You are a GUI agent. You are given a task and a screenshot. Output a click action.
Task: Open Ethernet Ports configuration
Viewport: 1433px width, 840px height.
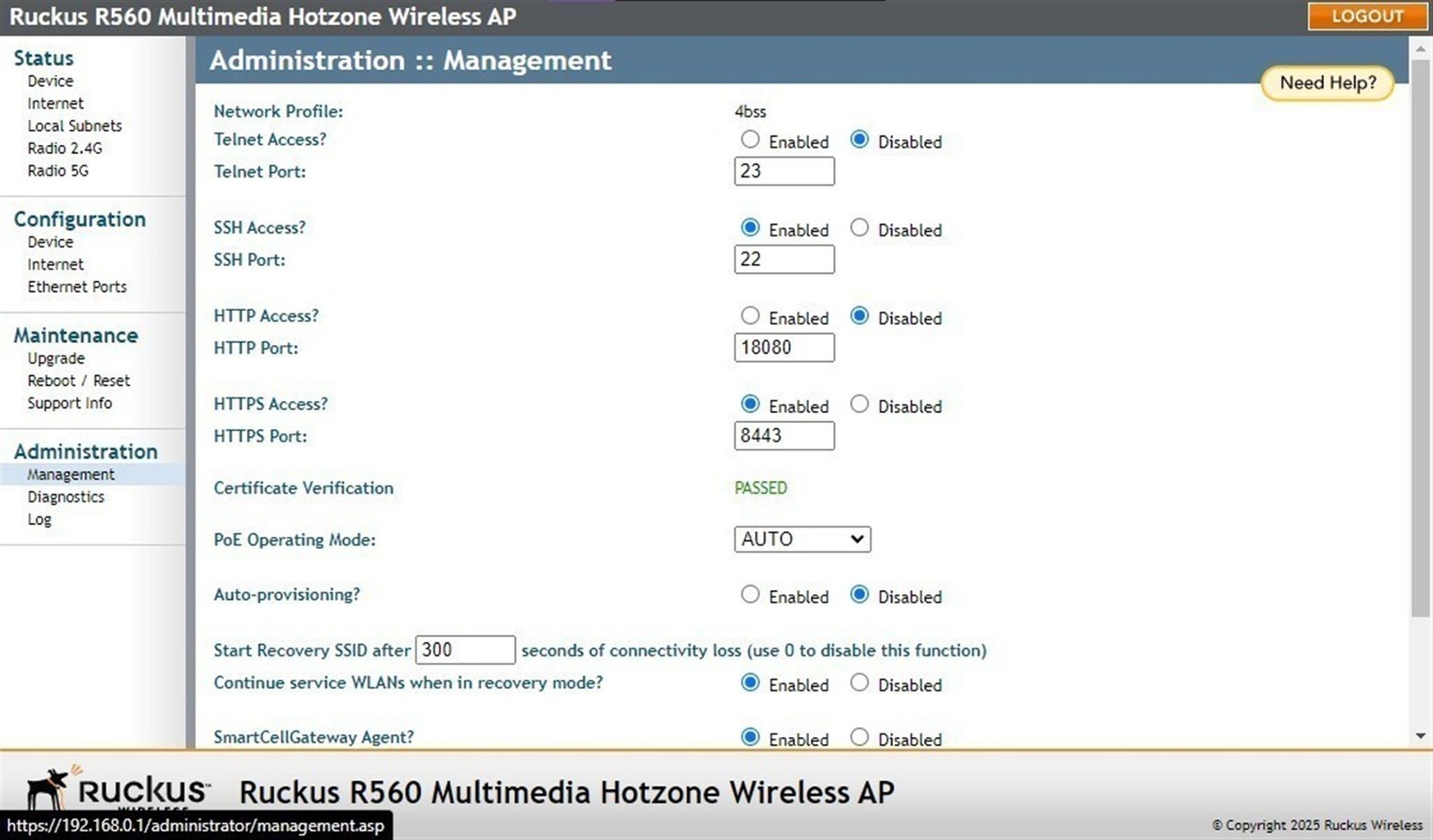(x=77, y=287)
